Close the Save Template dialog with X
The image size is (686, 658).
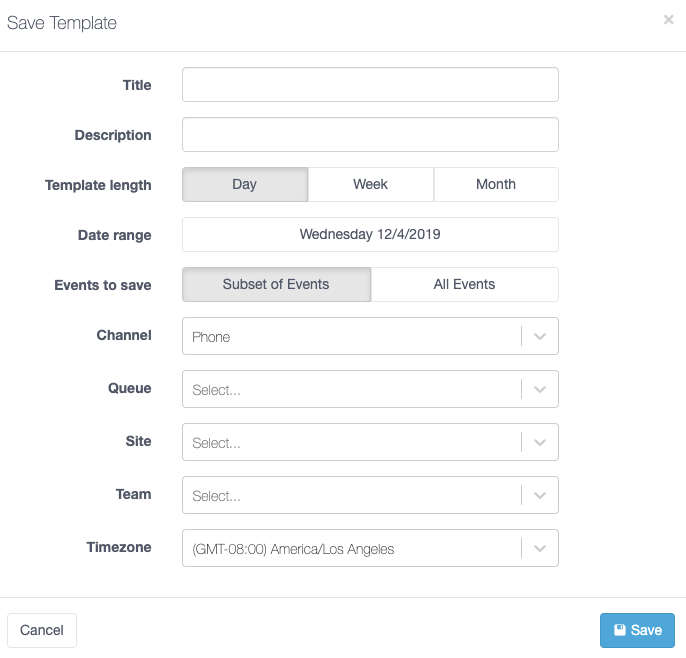(668, 19)
